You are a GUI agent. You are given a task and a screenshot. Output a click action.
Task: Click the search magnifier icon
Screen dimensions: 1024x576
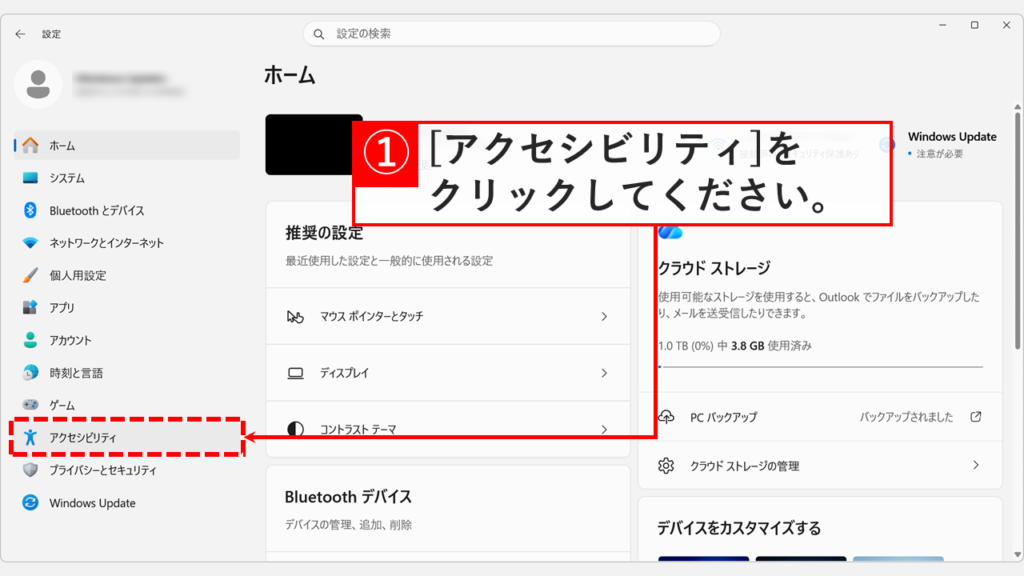click(319, 34)
